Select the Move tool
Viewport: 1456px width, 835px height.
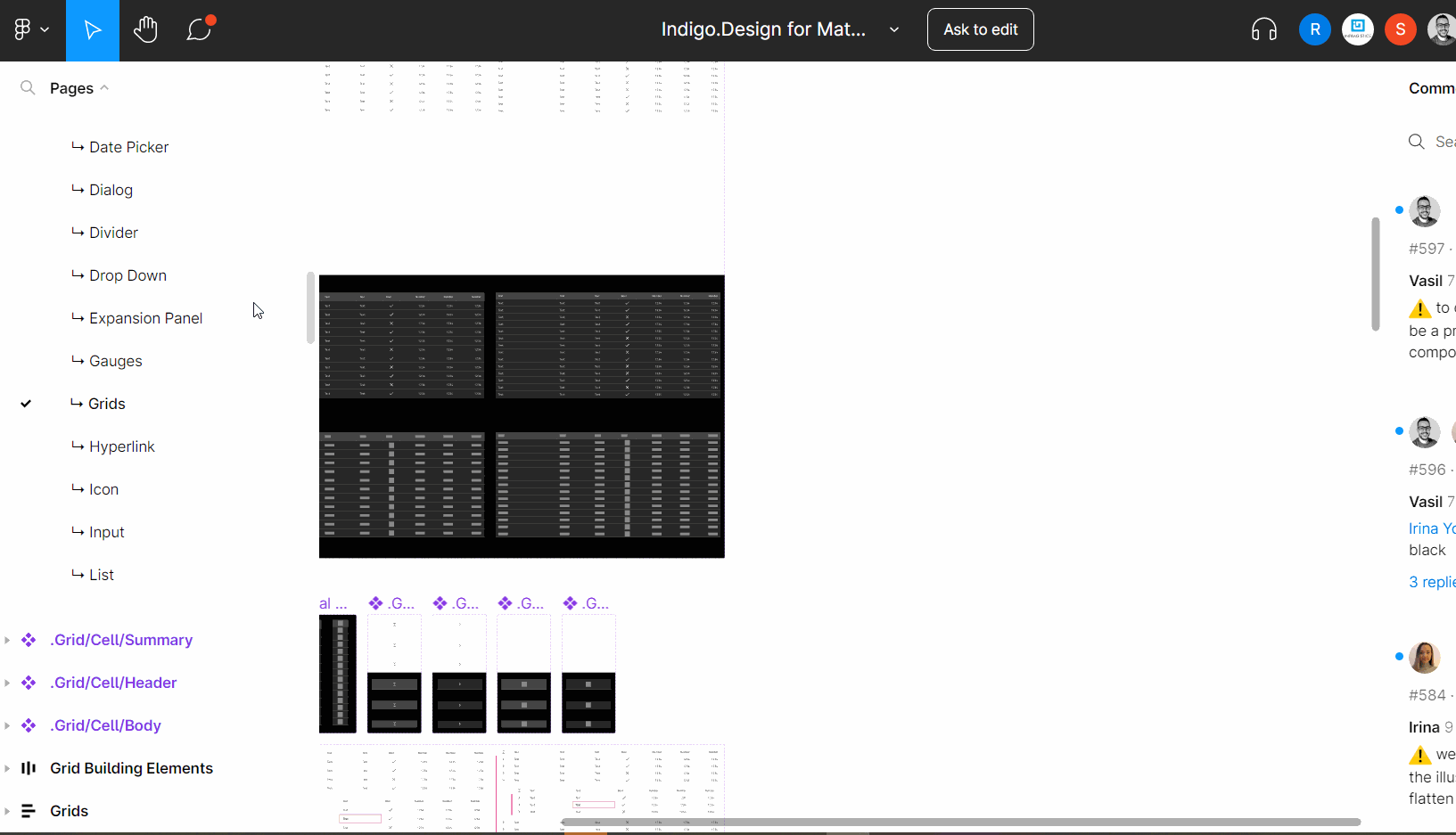[93, 30]
